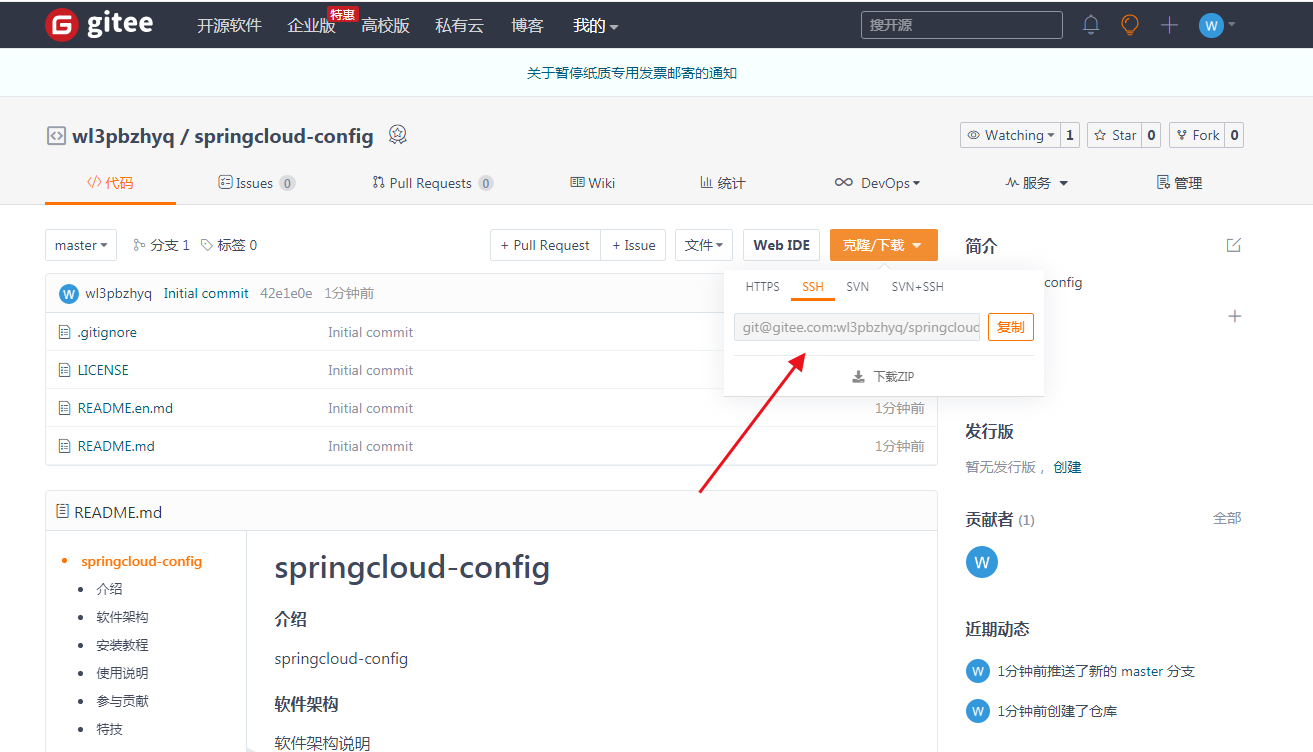This screenshot has height=752, width=1313.
Task: Click the + Issue button
Action: click(x=634, y=245)
